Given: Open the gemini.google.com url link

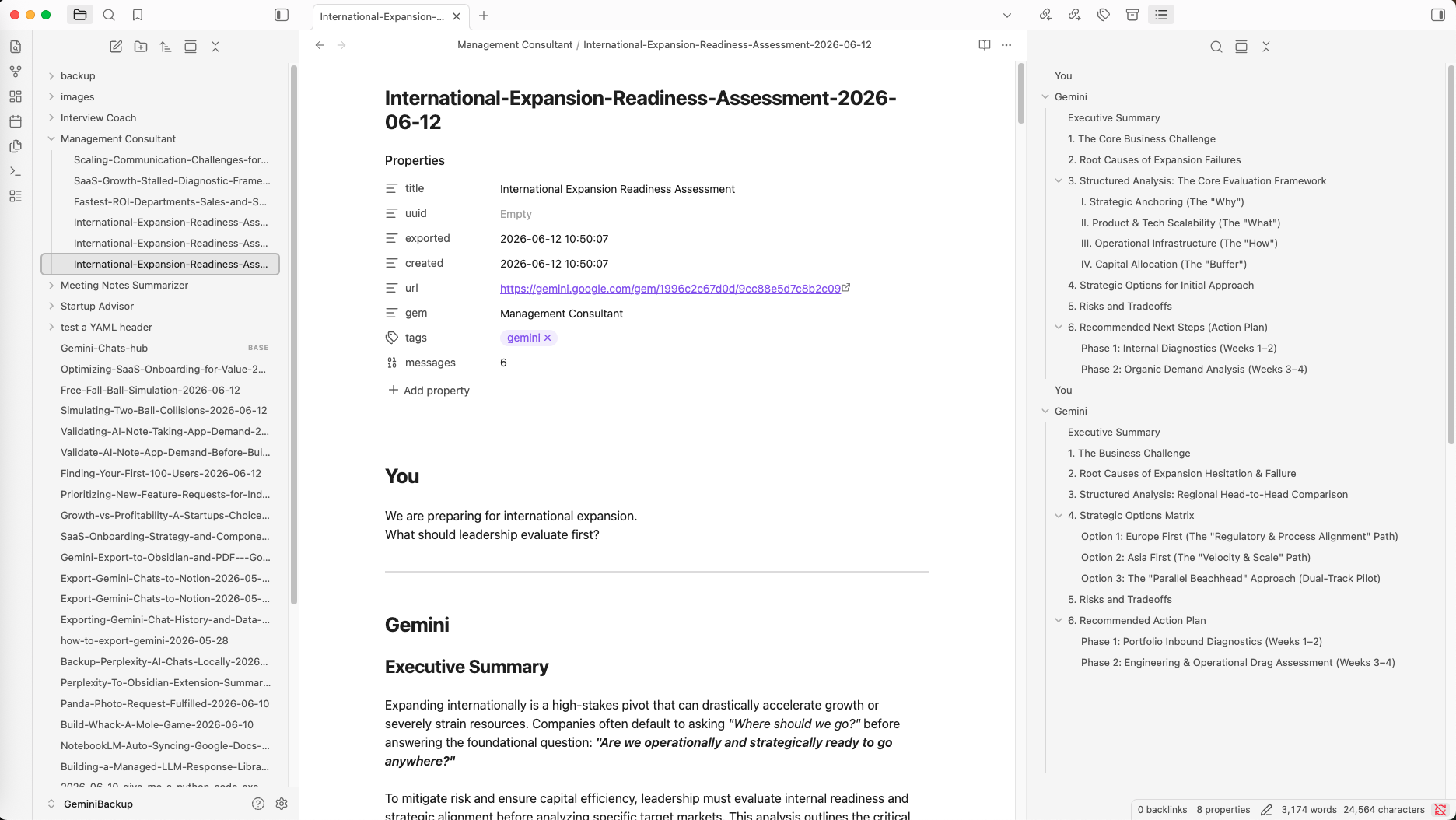Looking at the screenshot, I should 670,289.
